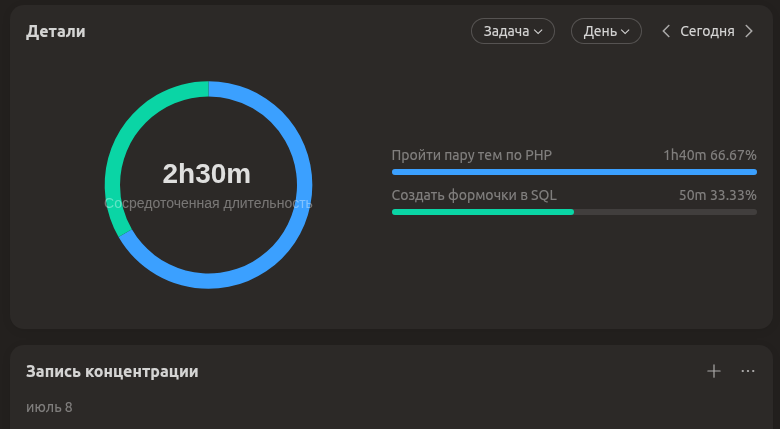Open the Задача grouping dropdown

click(512, 31)
